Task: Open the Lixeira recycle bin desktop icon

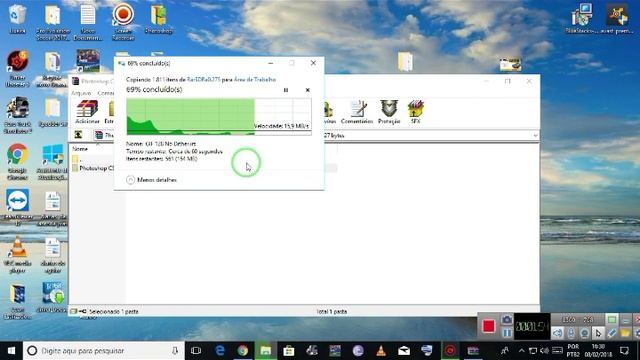Action: pyautogui.click(x=17, y=20)
